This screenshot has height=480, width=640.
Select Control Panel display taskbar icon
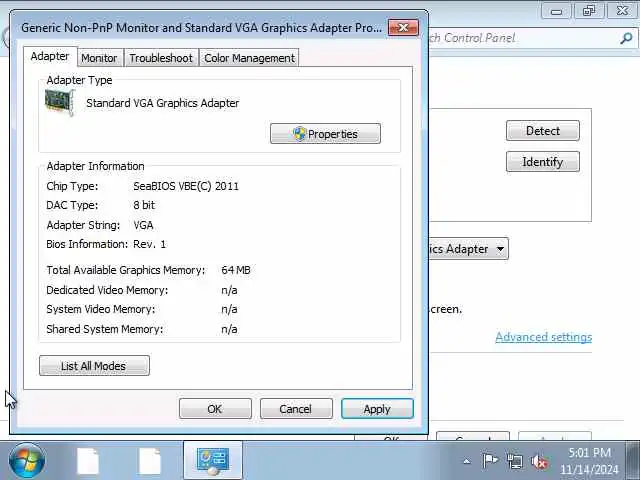click(x=213, y=460)
